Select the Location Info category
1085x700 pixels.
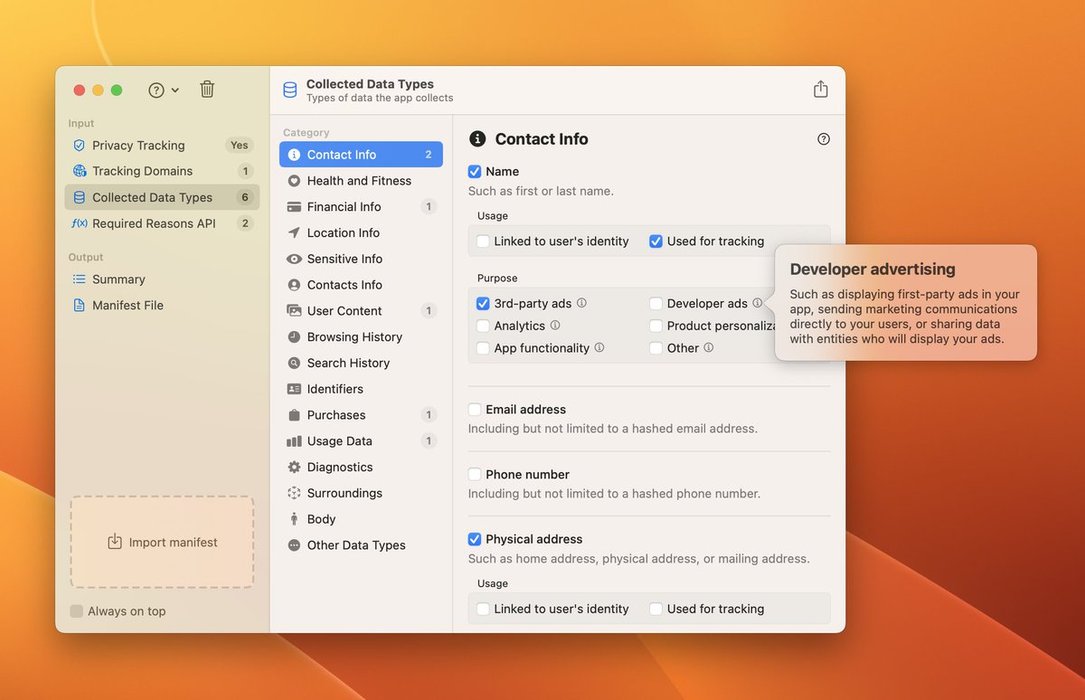tap(343, 233)
